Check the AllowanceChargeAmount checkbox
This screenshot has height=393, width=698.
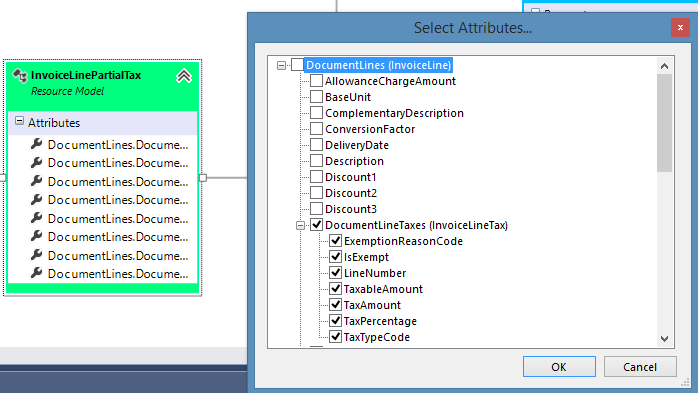(317, 81)
